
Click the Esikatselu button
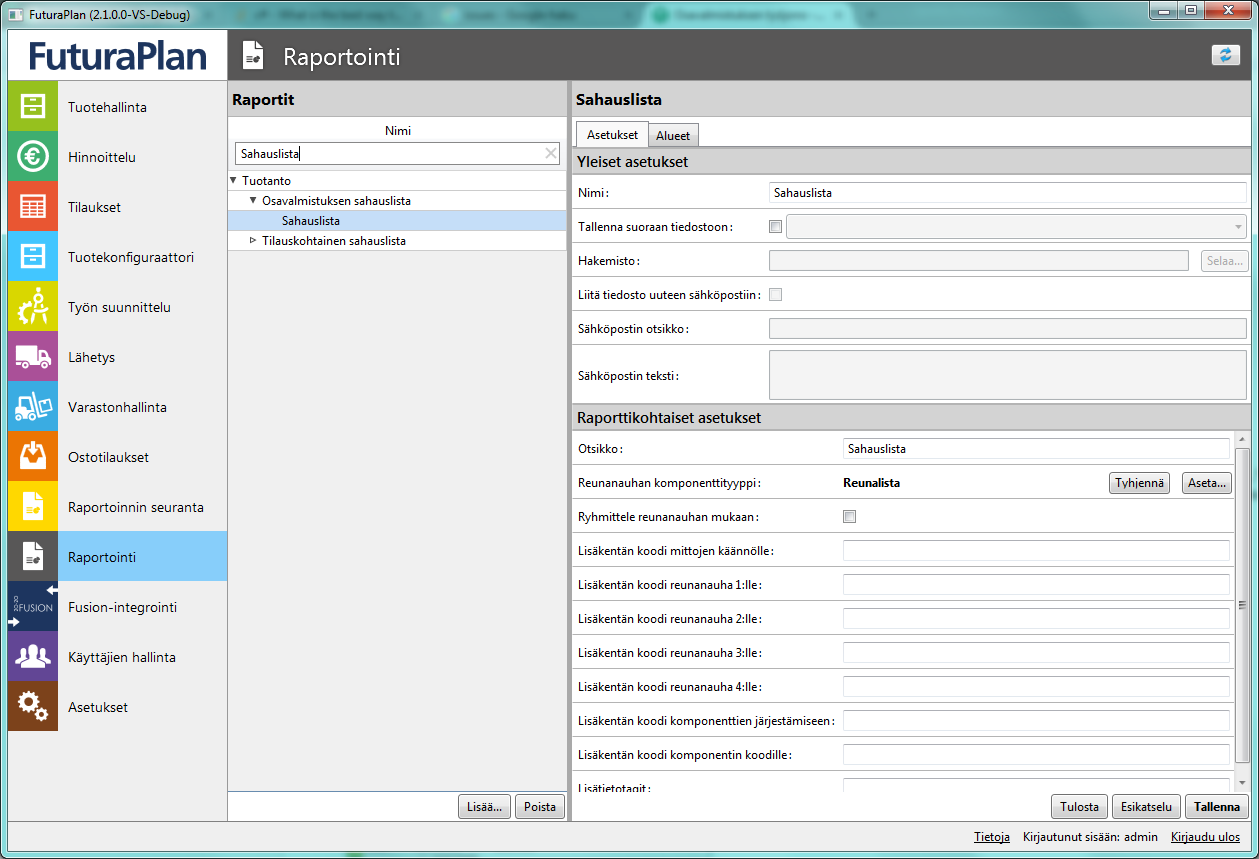click(x=1146, y=807)
